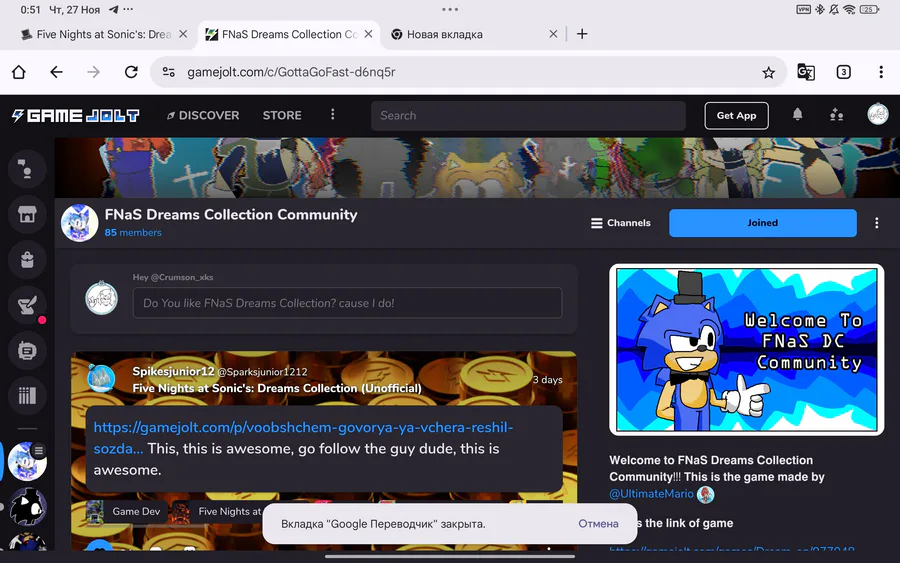Click the "3 days" post timestamp
Image resolution: width=900 pixels, height=563 pixels.
point(547,380)
